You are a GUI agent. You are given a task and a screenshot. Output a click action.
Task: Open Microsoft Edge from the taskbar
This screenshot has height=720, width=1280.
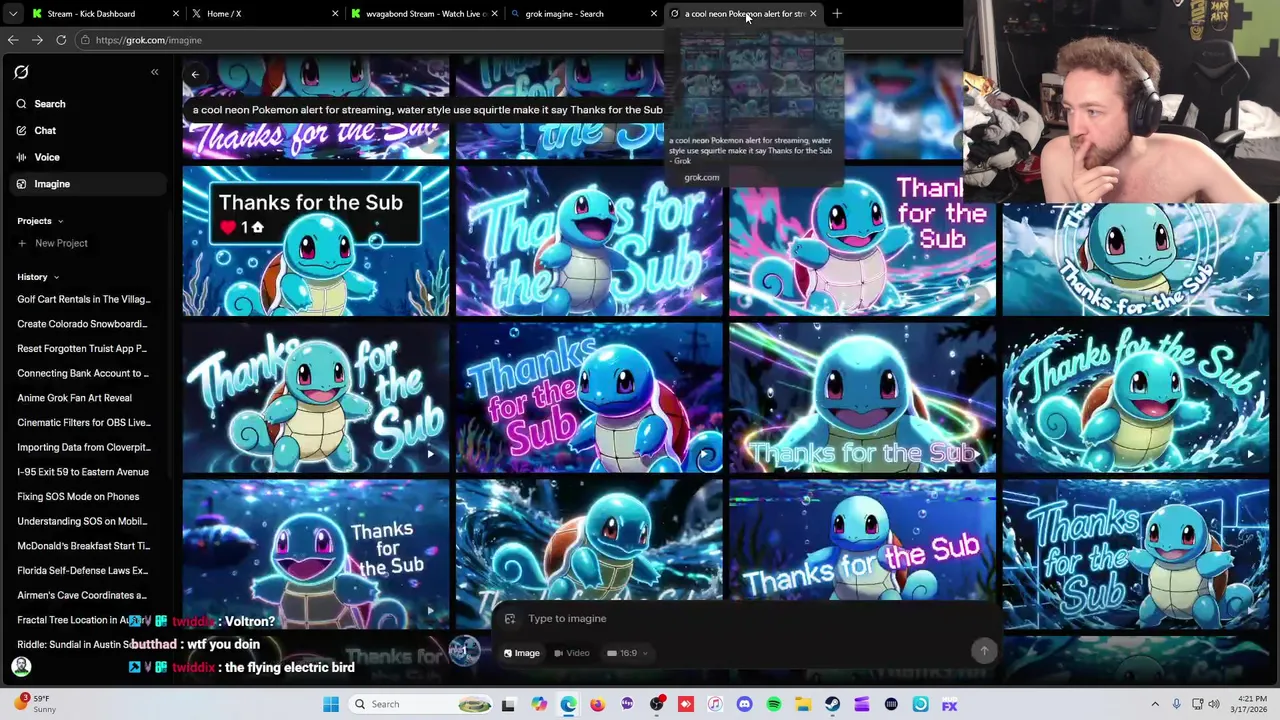[568, 704]
